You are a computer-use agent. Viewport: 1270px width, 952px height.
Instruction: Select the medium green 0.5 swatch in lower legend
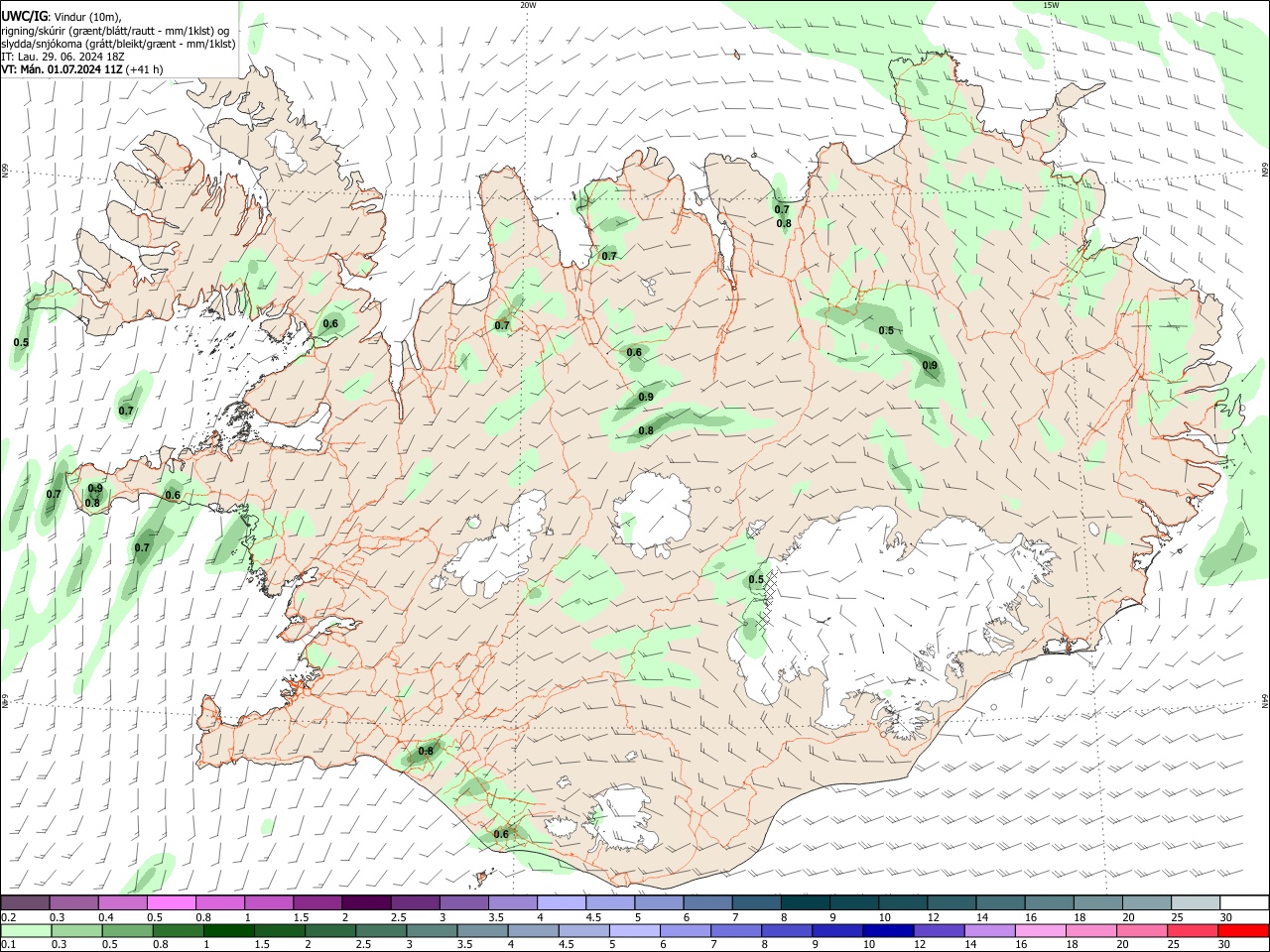coord(128,931)
